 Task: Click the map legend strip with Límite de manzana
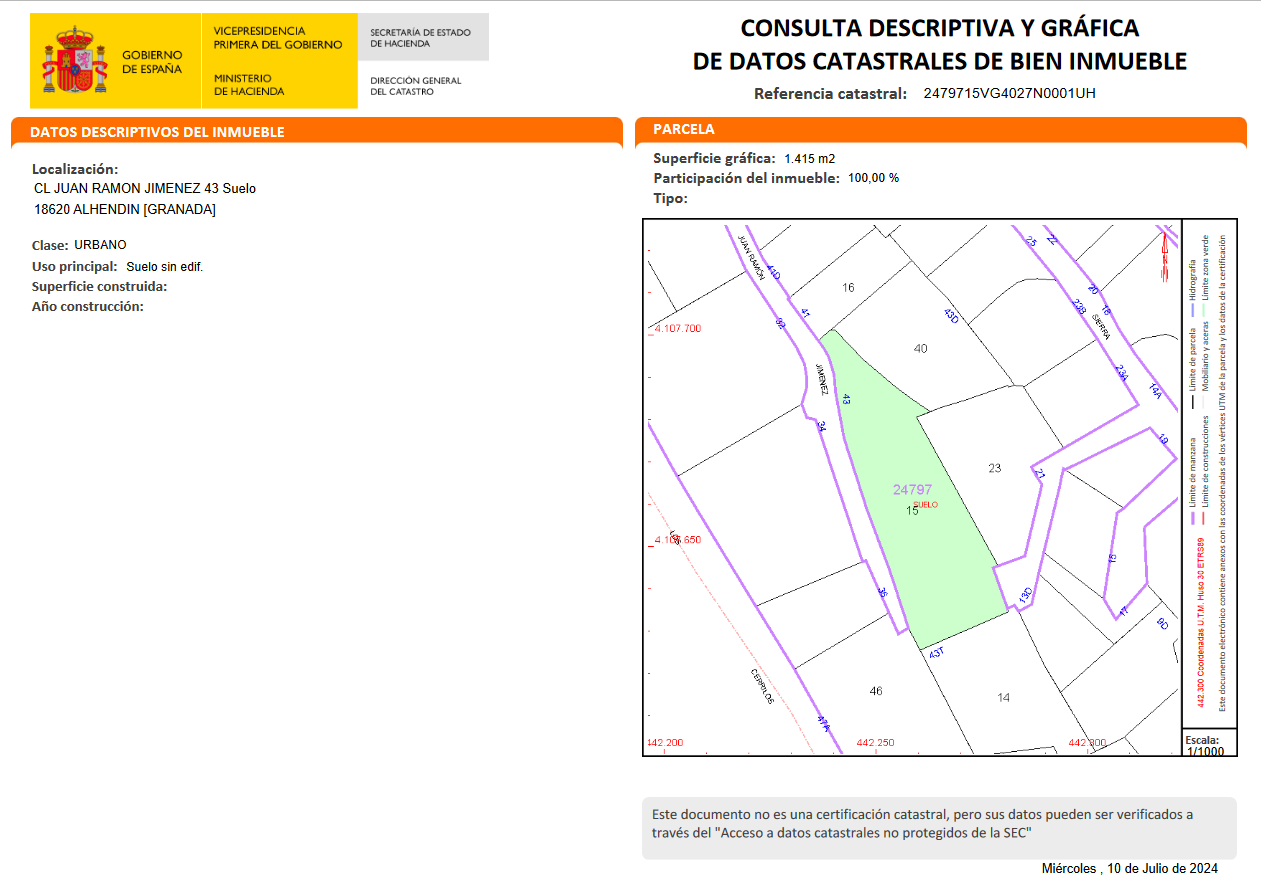pyautogui.click(x=1209, y=472)
